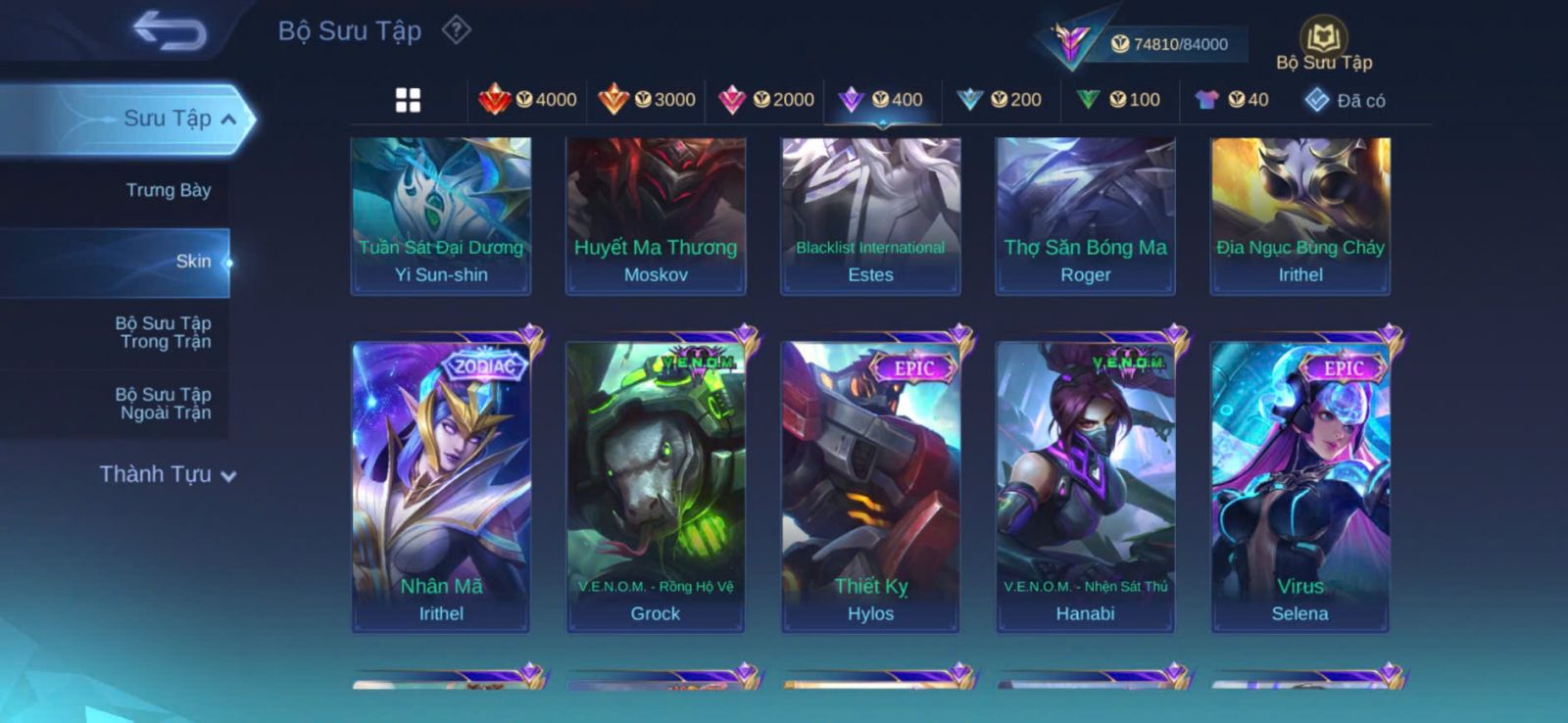The width and height of the screenshot is (1568, 723).
Task: Expand the Thành Tựu sidebar section
Action: click(168, 474)
